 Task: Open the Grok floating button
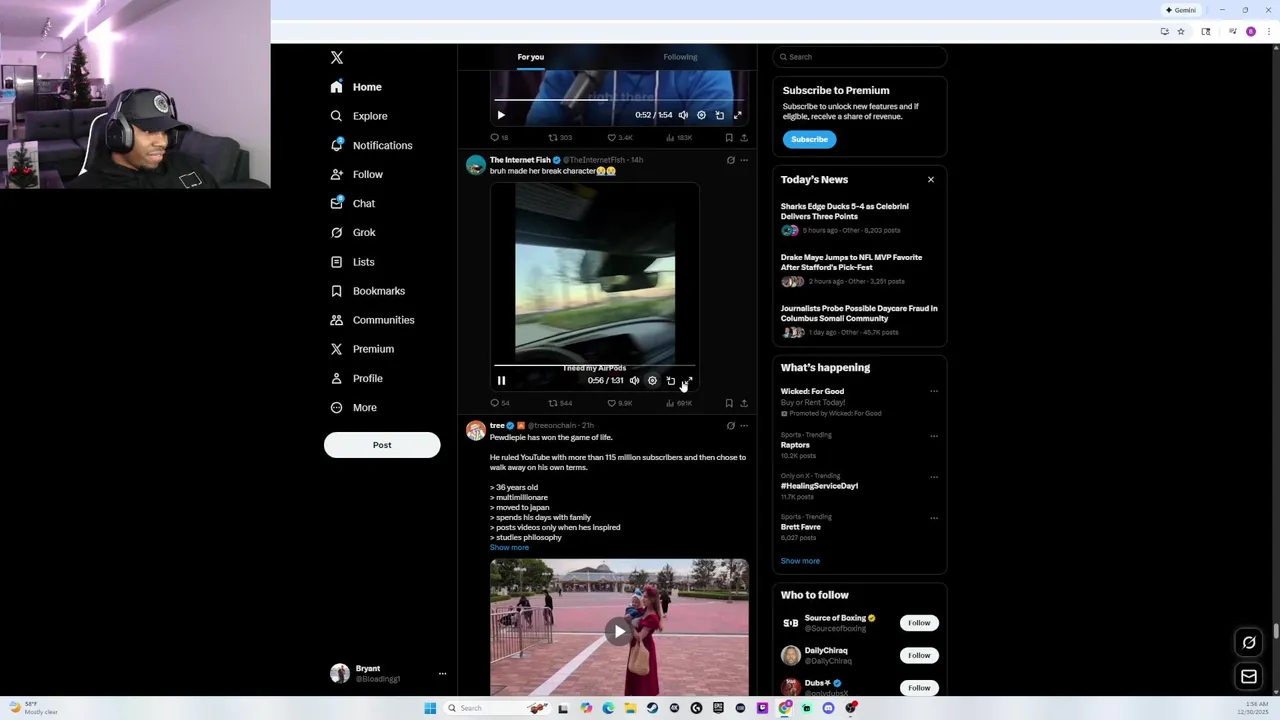[1249, 643]
